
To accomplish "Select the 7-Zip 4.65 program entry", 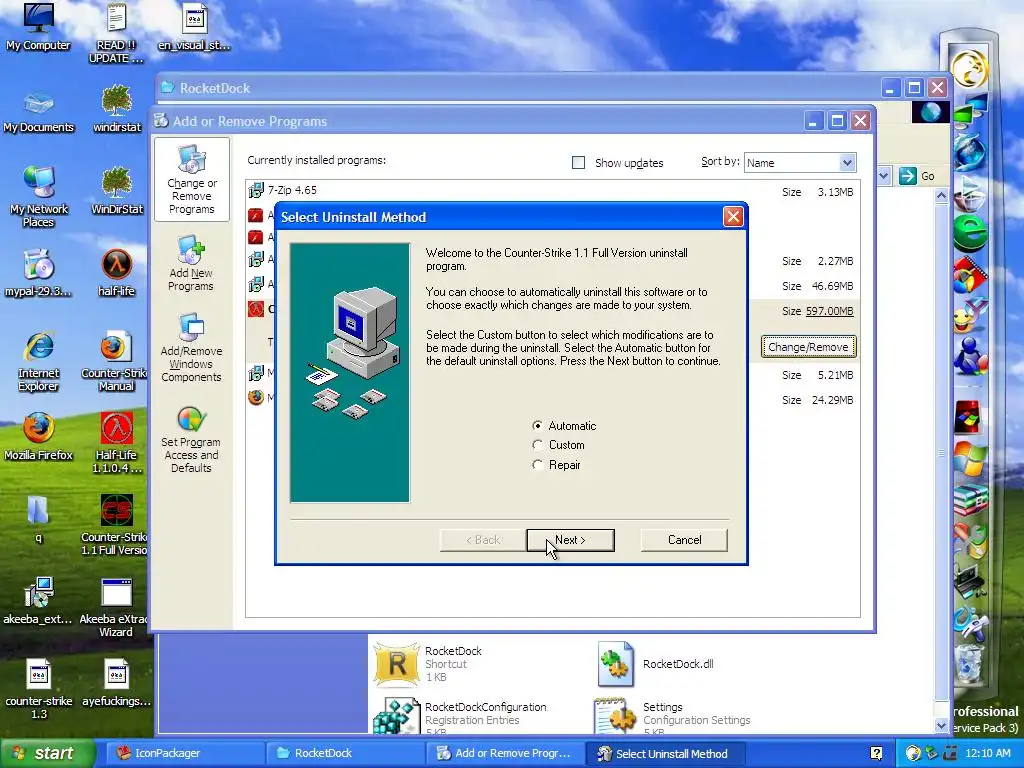I will click(x=553, y=191).
